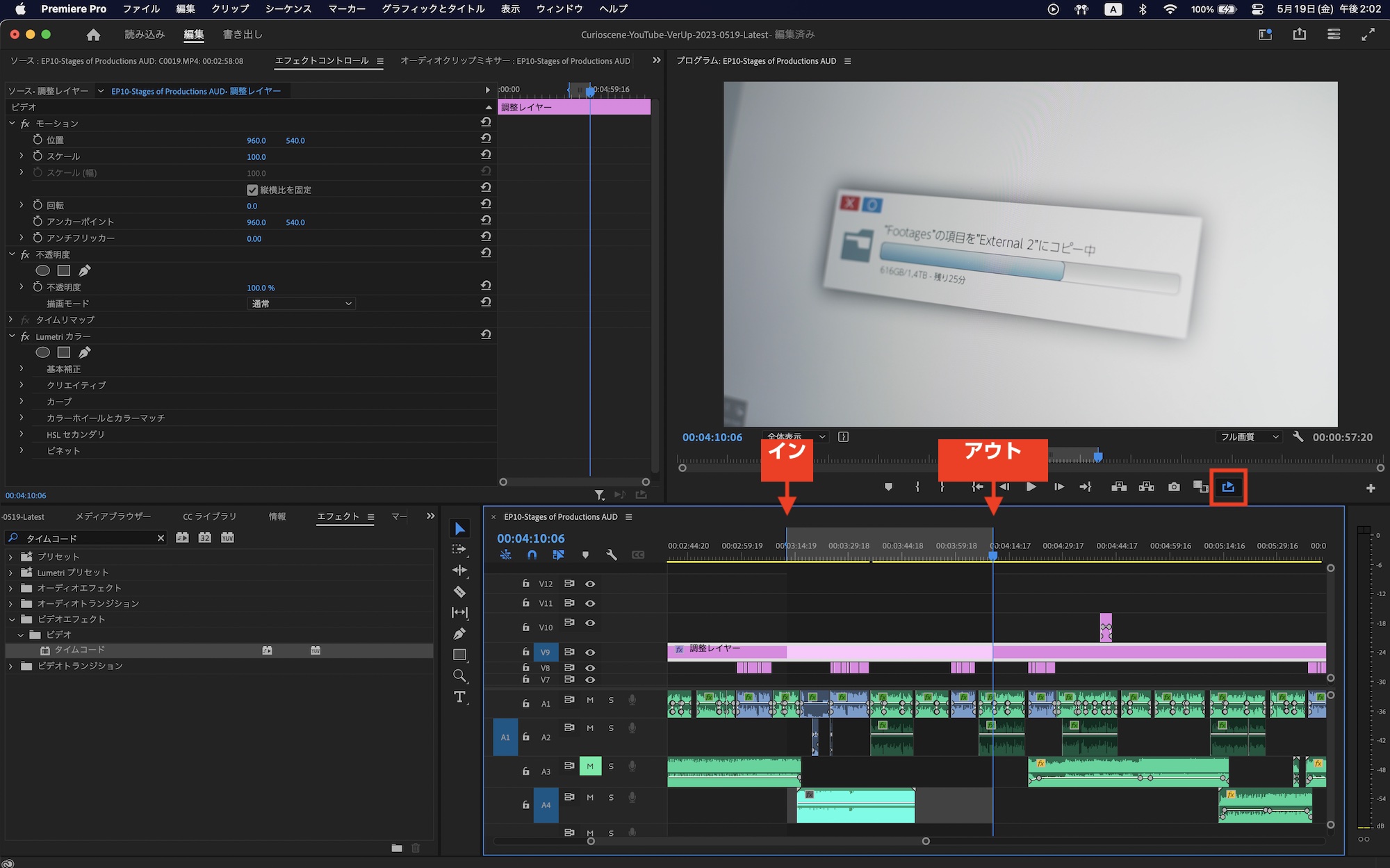The image size is (1390, 868).
Task: Open the シーケンス menu
Action: click(x=288, y=9)
